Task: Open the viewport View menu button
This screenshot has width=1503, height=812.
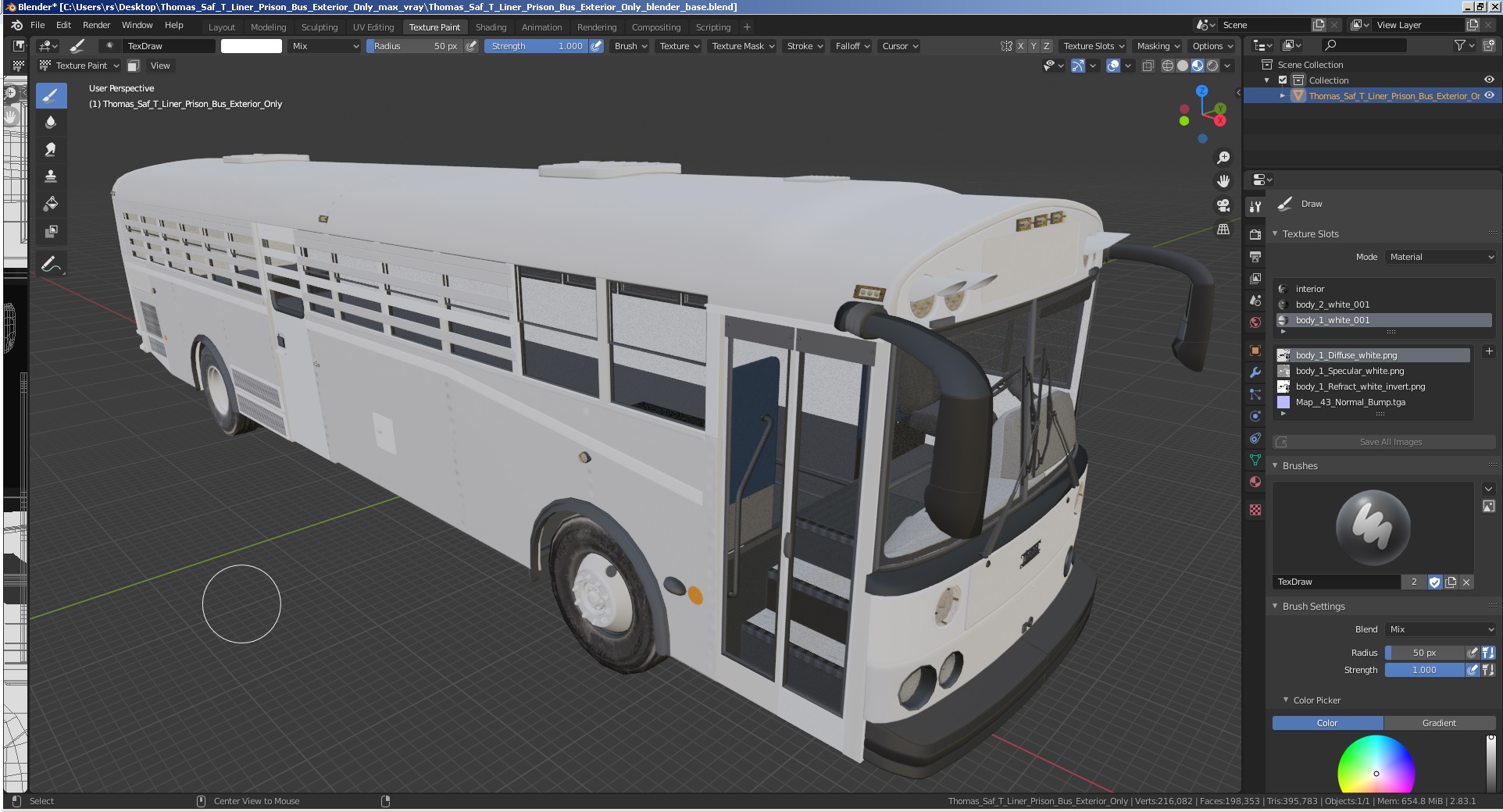Action: coord(160,66)
